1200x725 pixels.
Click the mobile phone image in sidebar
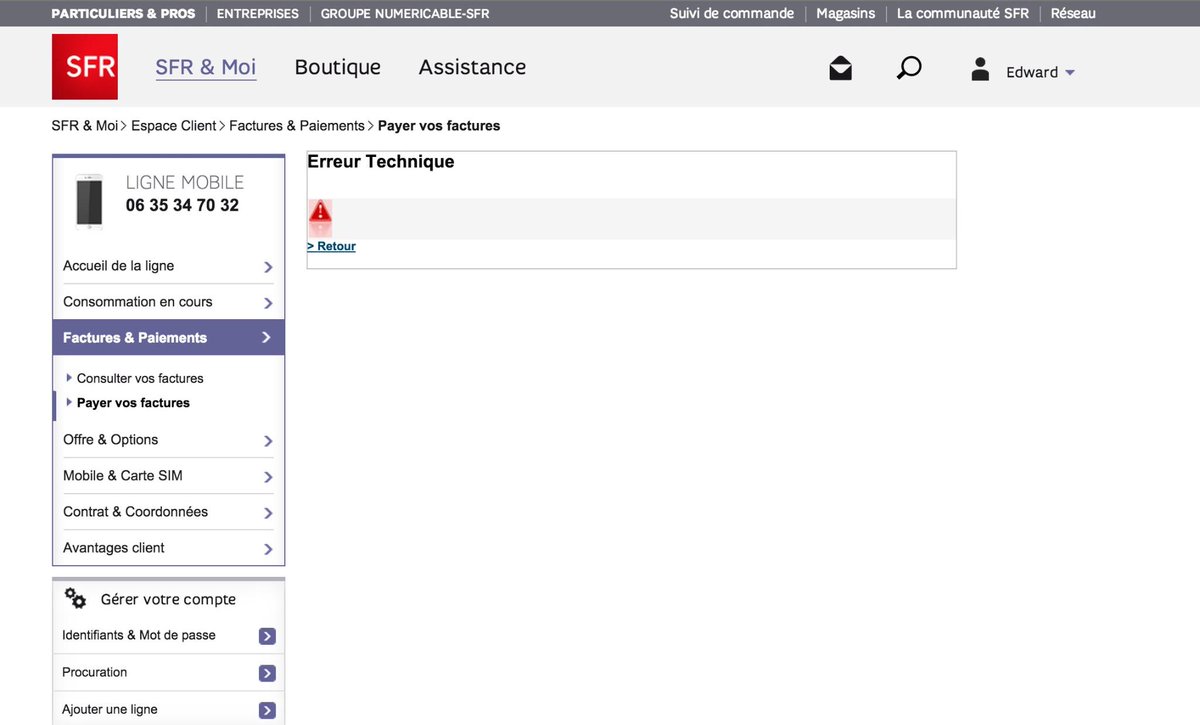coord(89,201)
